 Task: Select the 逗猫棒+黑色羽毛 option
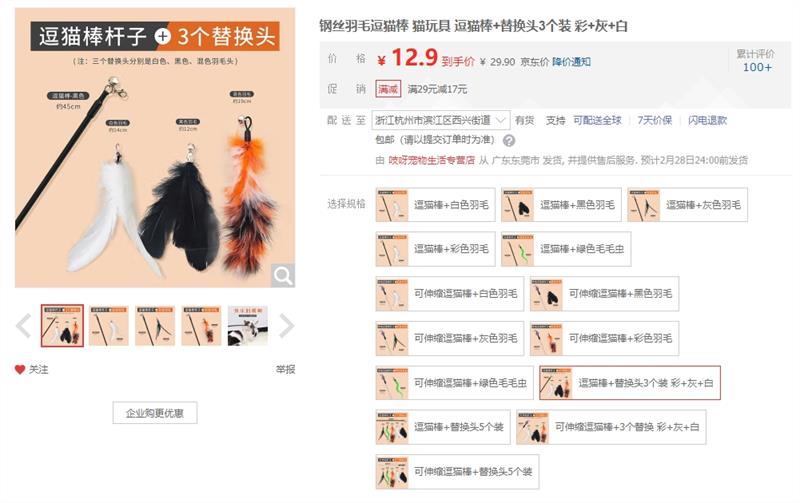click(x=561, y=205)
